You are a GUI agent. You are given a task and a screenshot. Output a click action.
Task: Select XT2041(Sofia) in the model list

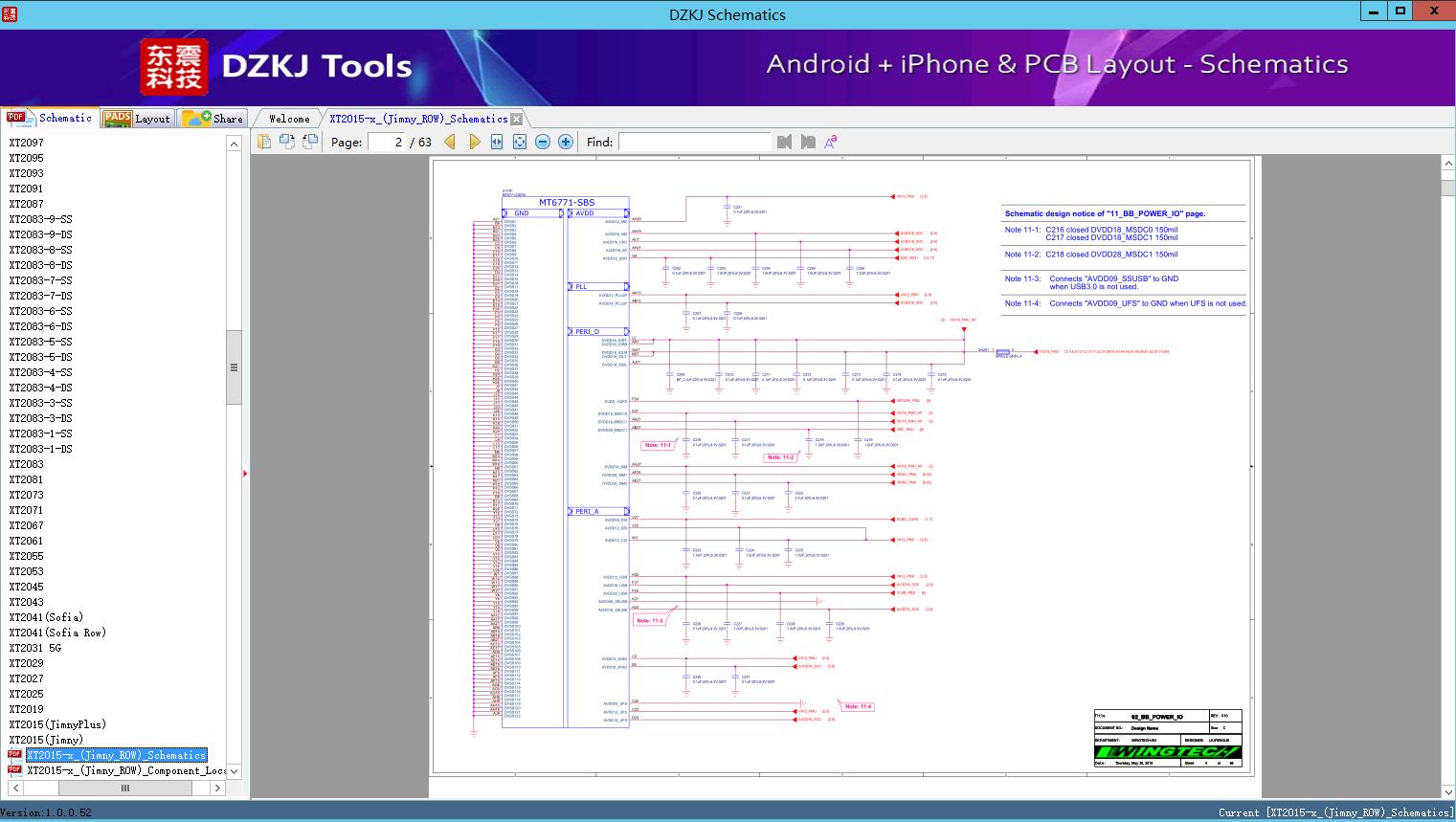(x=46, y=617)
